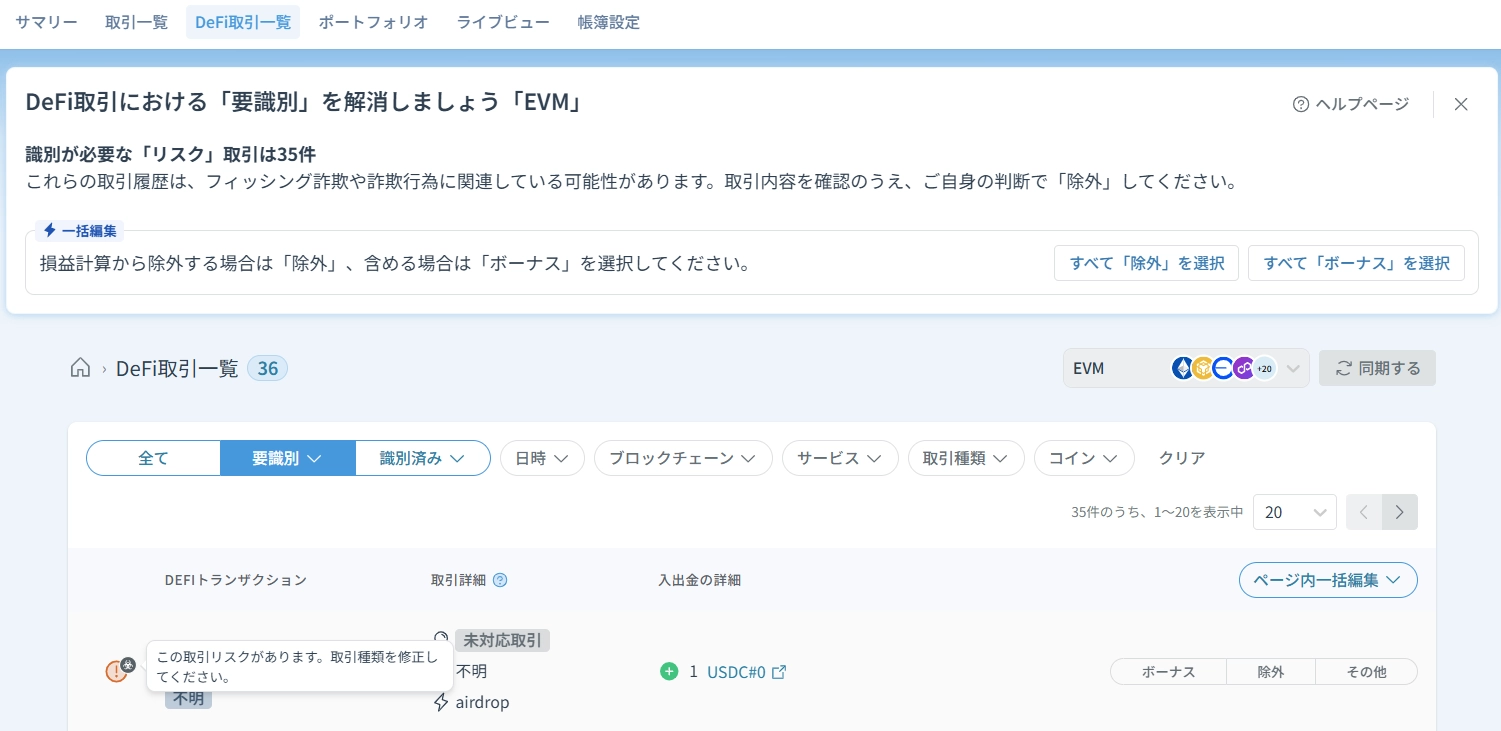Image resolution: width=1501 pixels, height=731 pixels.
Task: Click the blue Base chain icon
Action: (x=1223, y=368)
